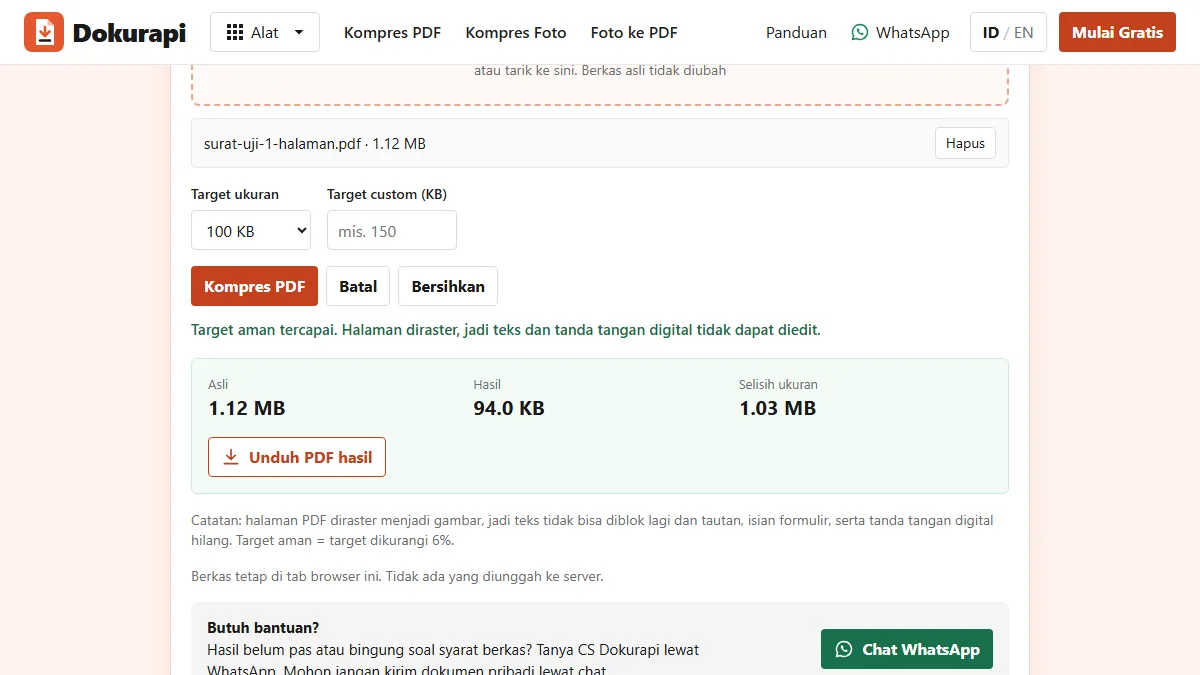This screenshot has height=675, width=1200.
Task: Remove file with Hapus button
Action: tap(965, 143)
